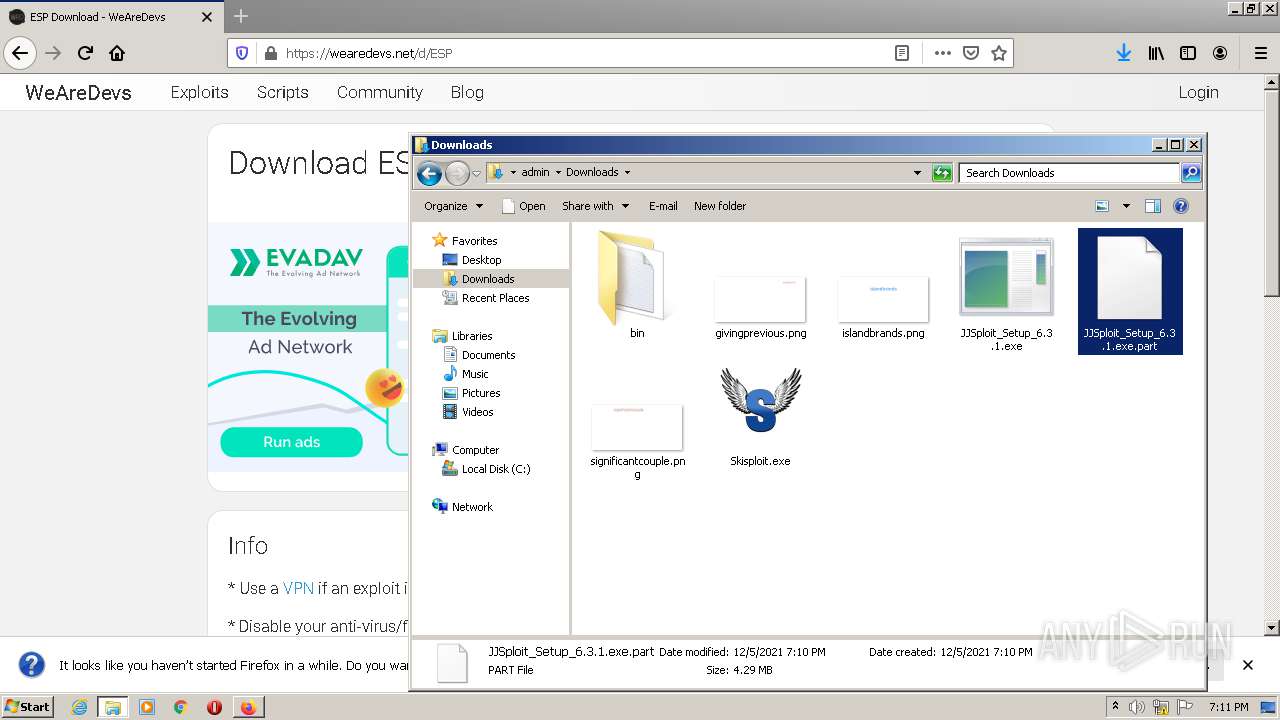Open Firefox account icon
The image size is (1280, 720).
point(1220,53)
